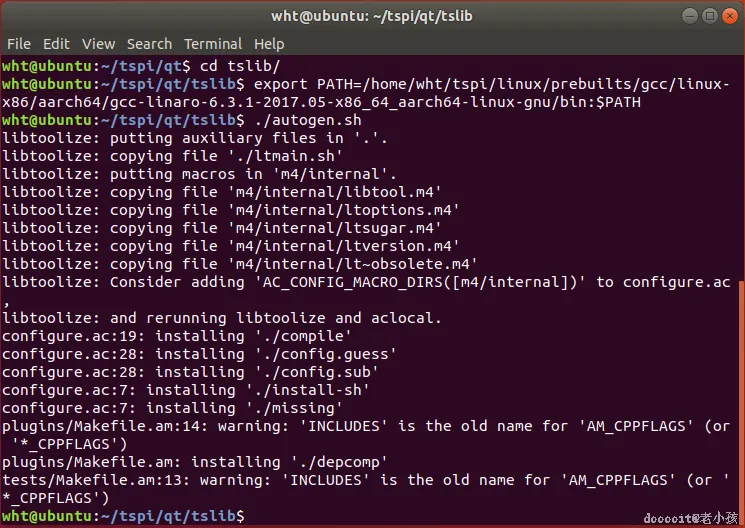
Task: Click the 'cd tslib/' command text
Action: coord(227,66)
